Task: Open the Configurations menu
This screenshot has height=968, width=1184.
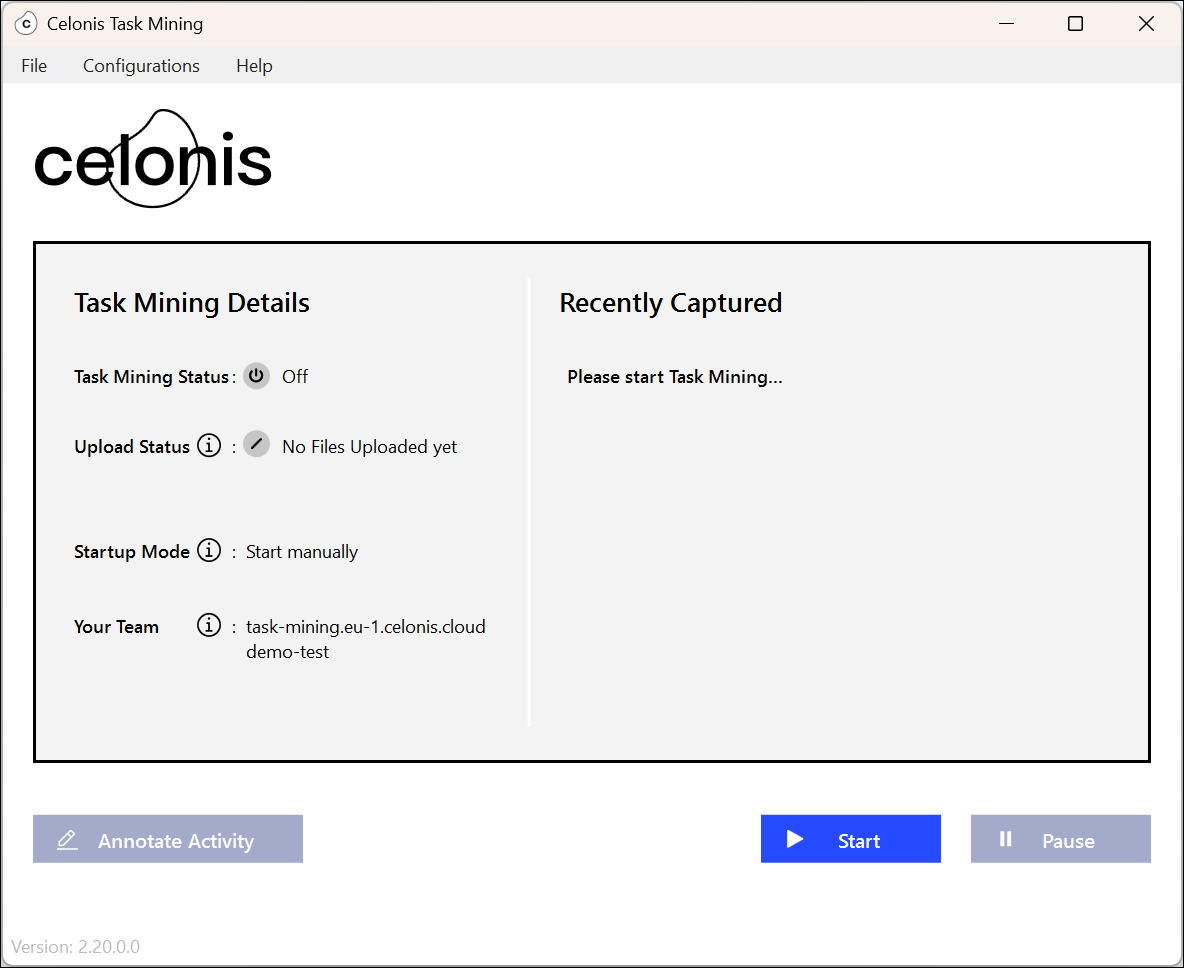Action: 141,66
